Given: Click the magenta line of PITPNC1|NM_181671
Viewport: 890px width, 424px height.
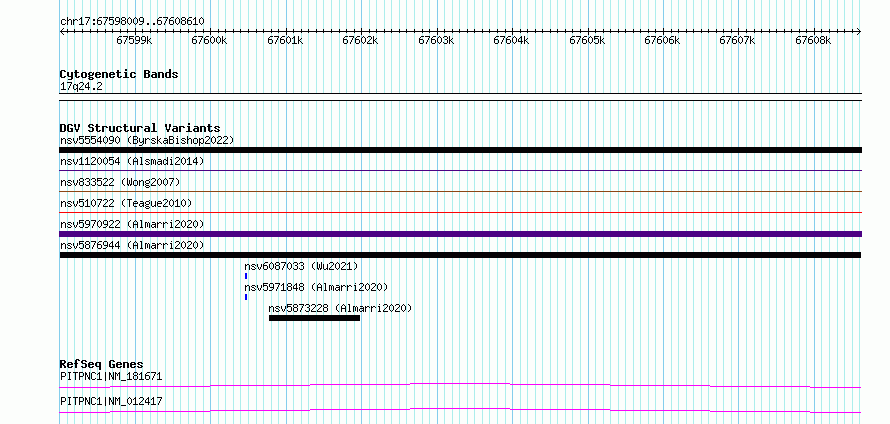Looking at the screenshot, I should pyautogui.click(x=460, y=385).
